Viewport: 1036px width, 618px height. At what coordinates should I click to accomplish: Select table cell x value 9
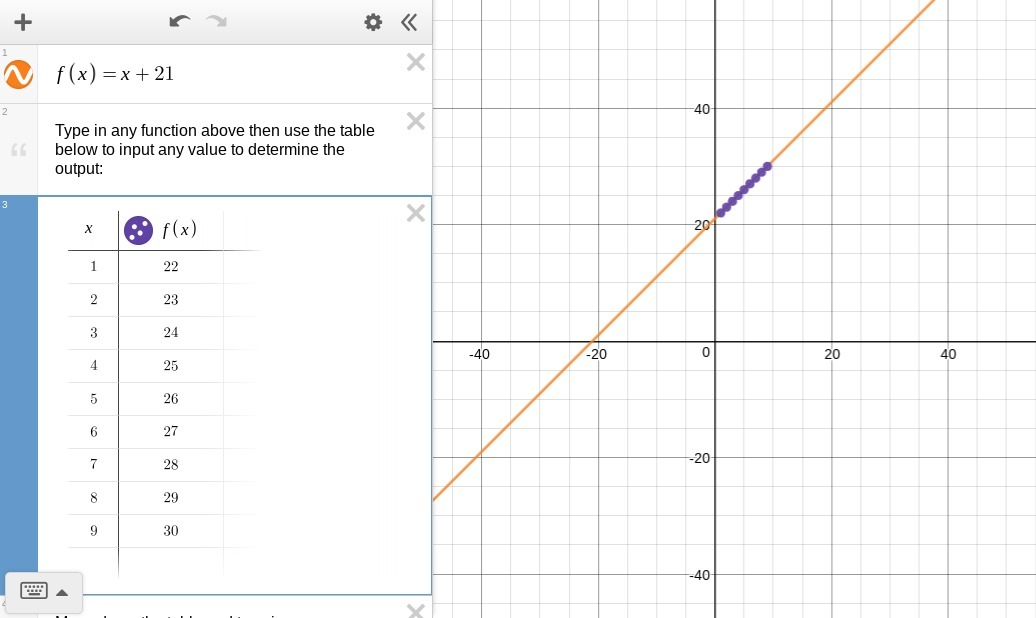click(93, 531)
